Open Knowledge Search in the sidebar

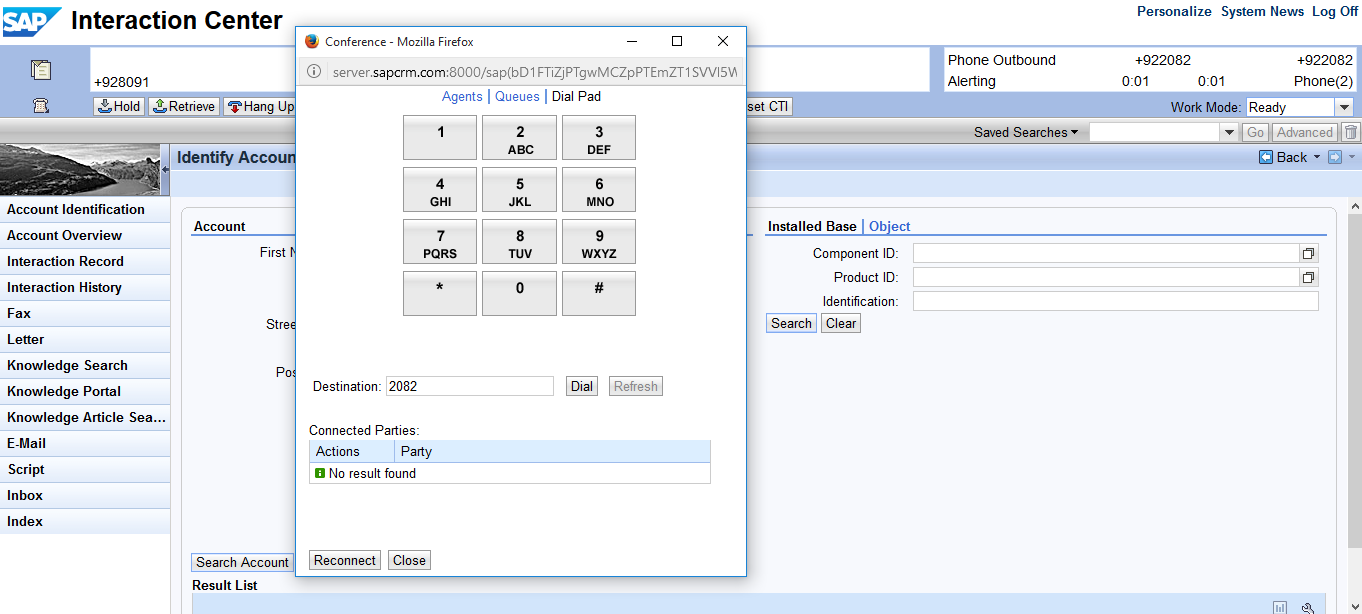pyautogui.click(x=68, y=365)
